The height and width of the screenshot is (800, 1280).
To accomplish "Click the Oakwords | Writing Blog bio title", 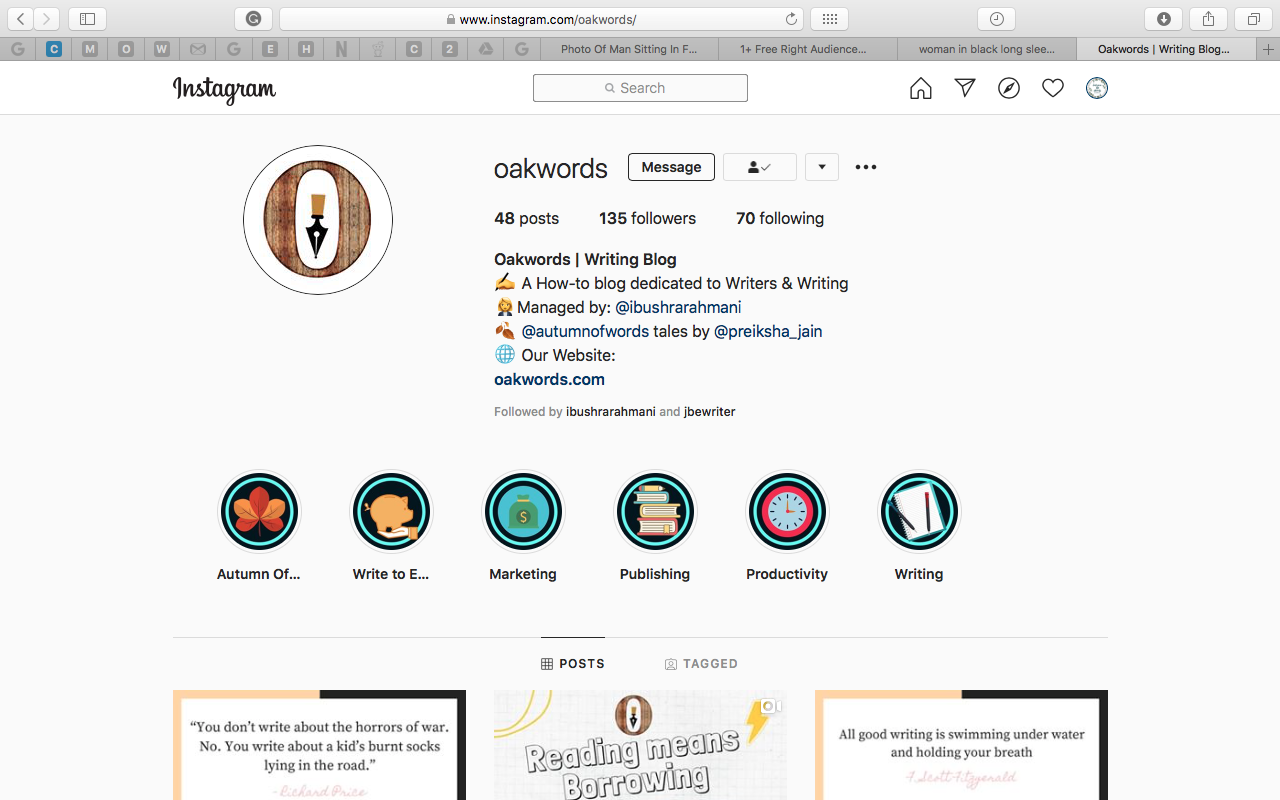I will pos(585,259).
